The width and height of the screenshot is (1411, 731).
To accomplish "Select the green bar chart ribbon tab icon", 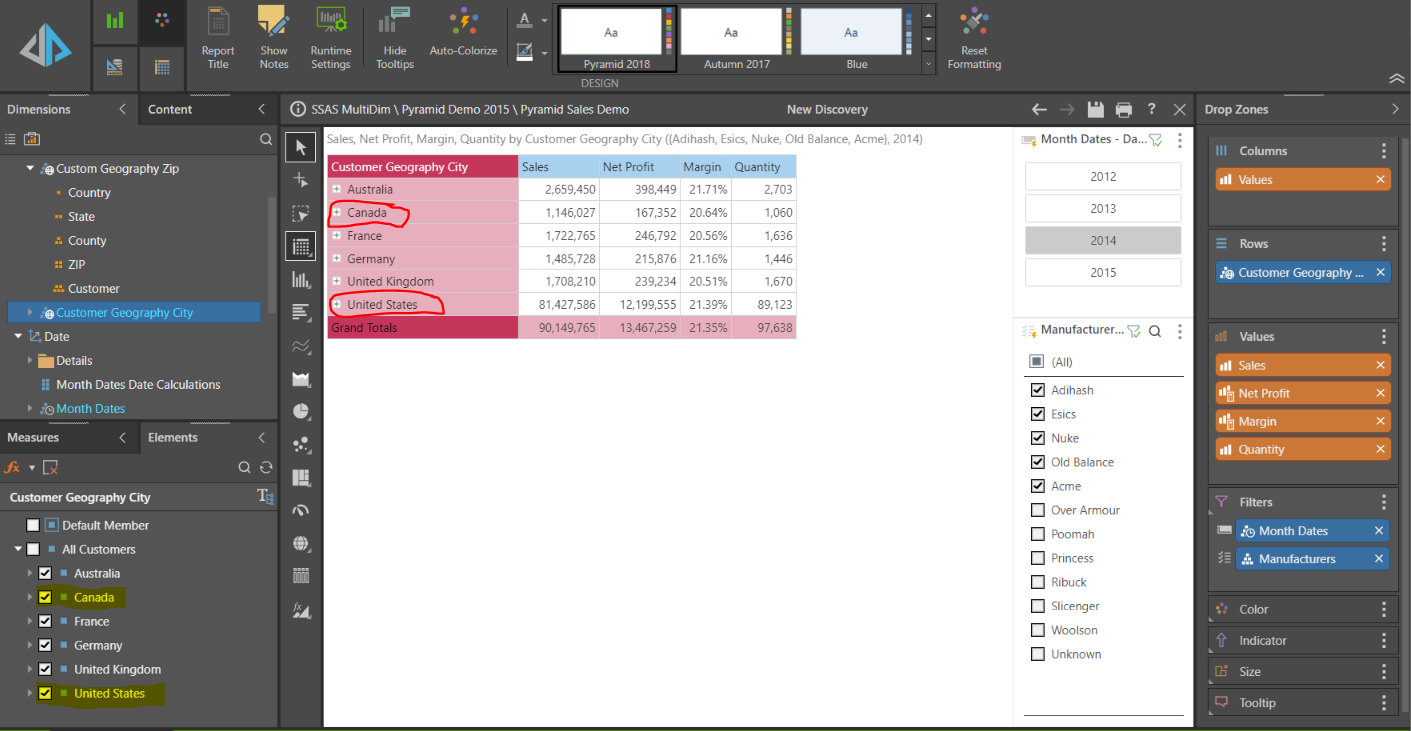I will tap(115, 21).
